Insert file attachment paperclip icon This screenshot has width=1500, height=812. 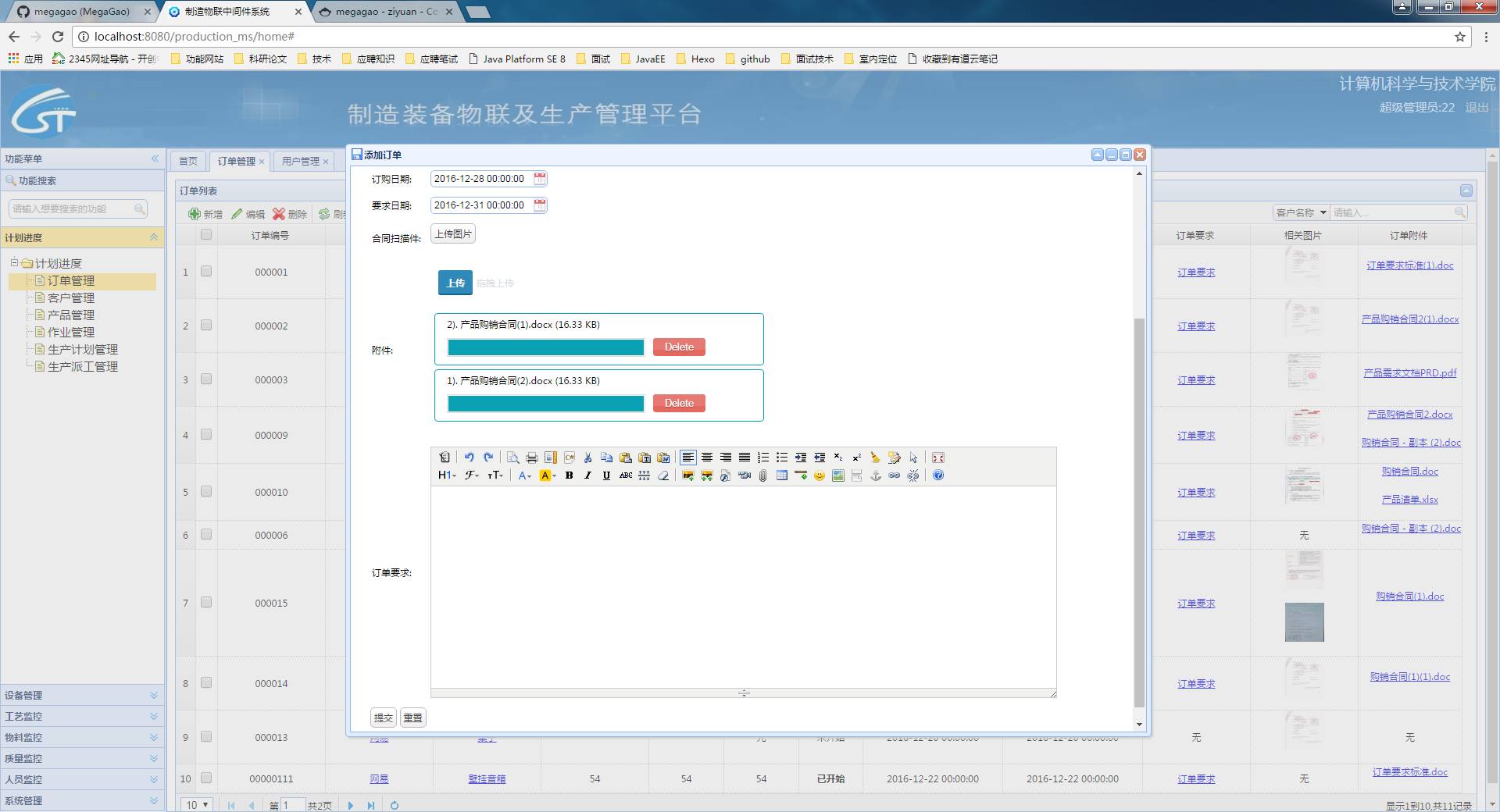pos(763,475)
